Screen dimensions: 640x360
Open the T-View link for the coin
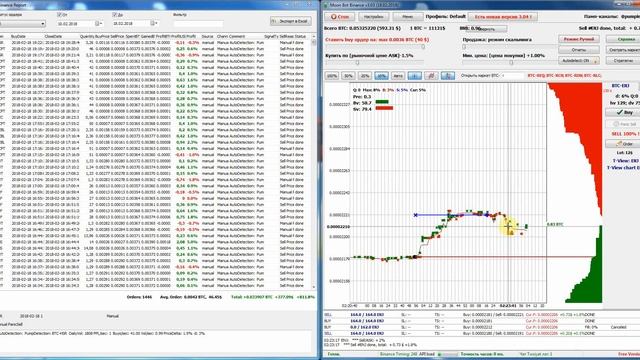pyautogui.click(x=626, y=161)
